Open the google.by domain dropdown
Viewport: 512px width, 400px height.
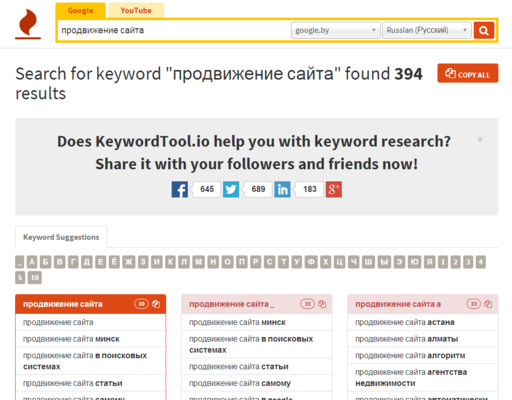pyautogui.click(x=335, y=30)
